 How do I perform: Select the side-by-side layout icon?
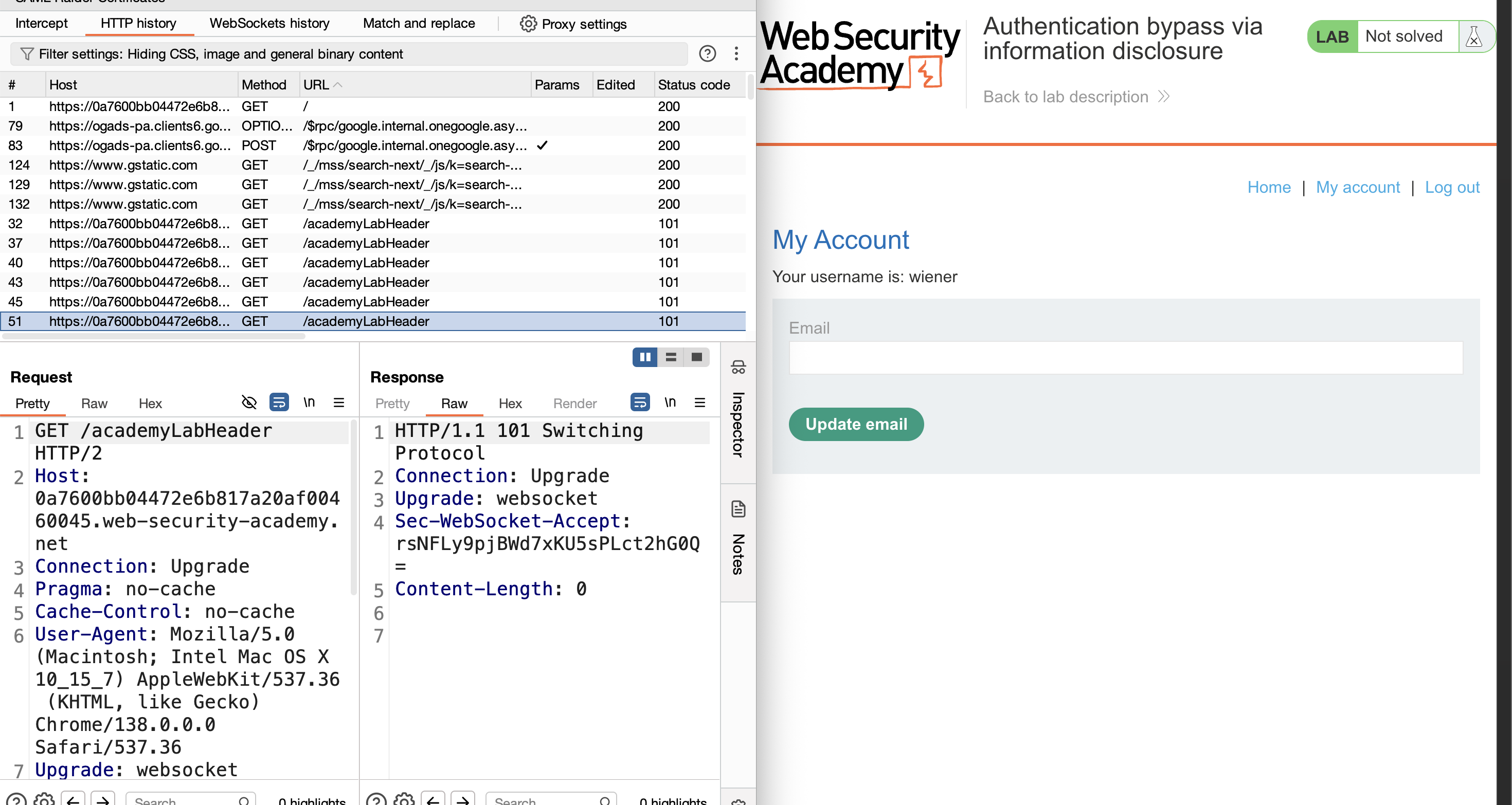tap(644, 357)
